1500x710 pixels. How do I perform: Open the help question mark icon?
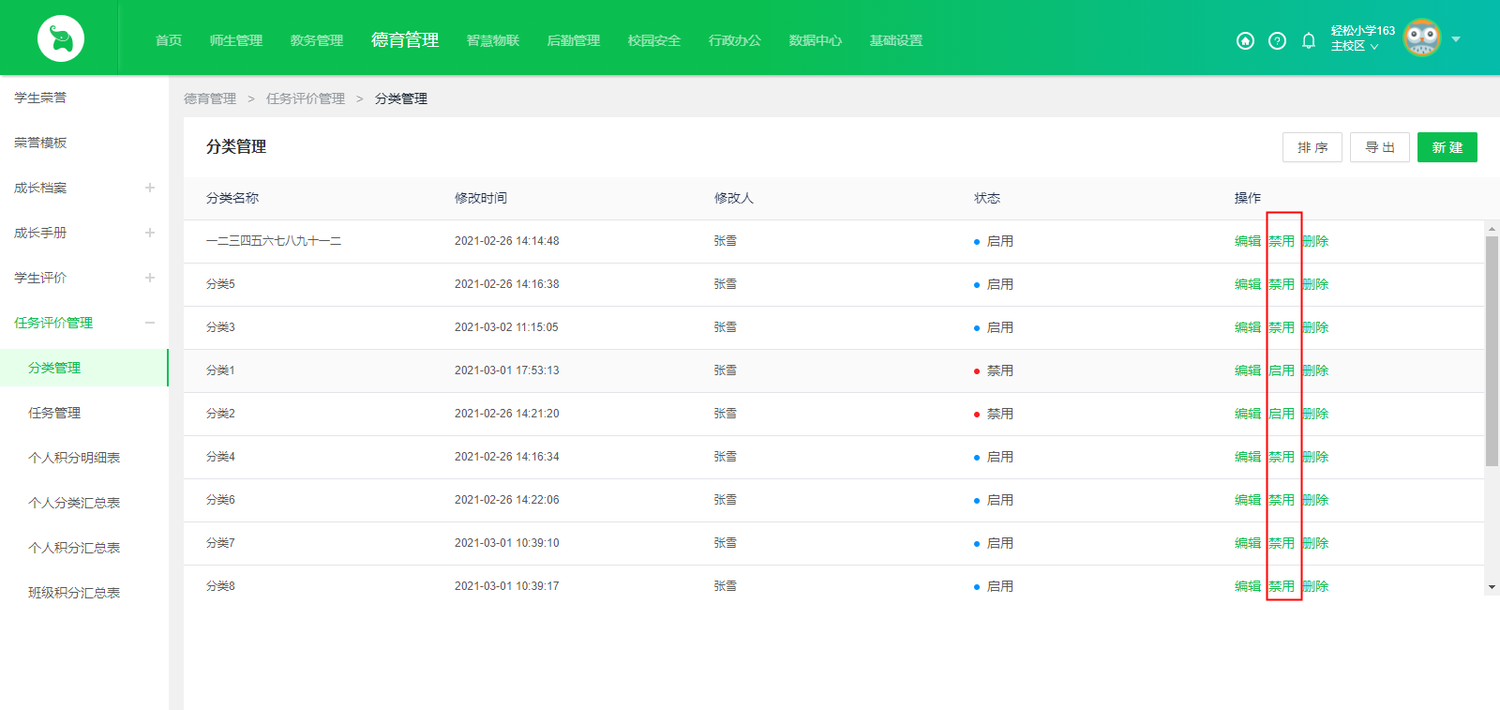[1277, 41]
